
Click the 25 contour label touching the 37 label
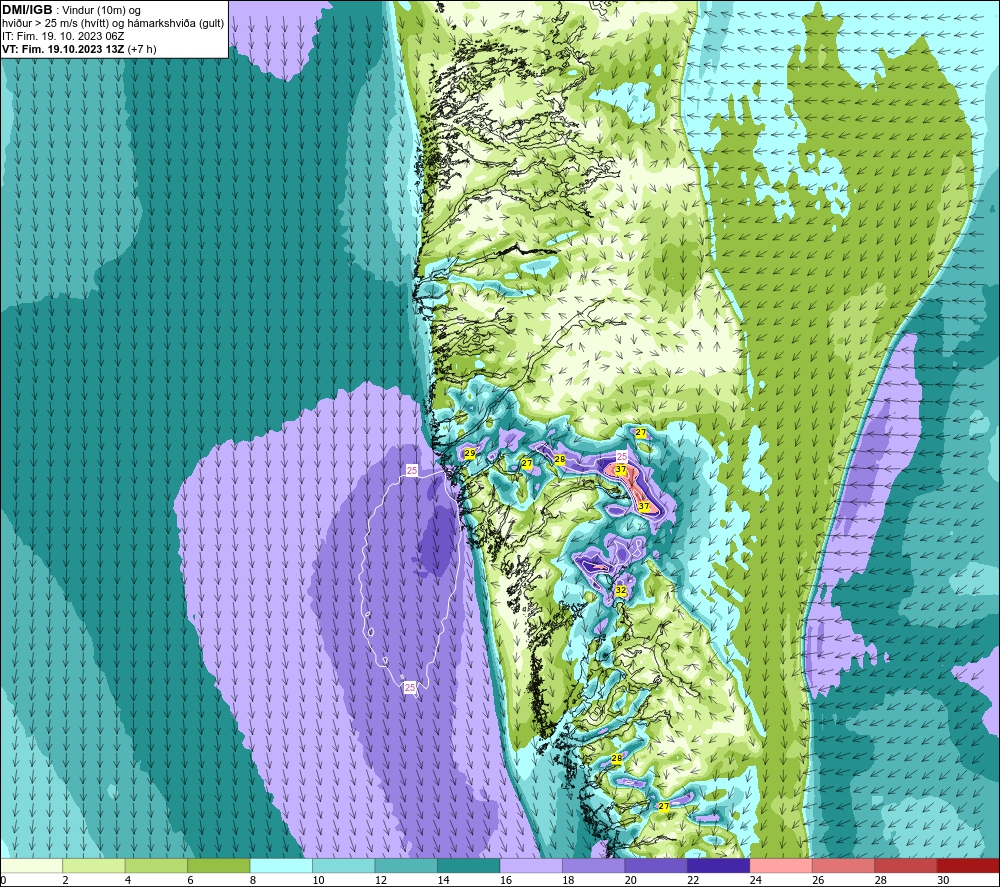click(x=622, y=457)
